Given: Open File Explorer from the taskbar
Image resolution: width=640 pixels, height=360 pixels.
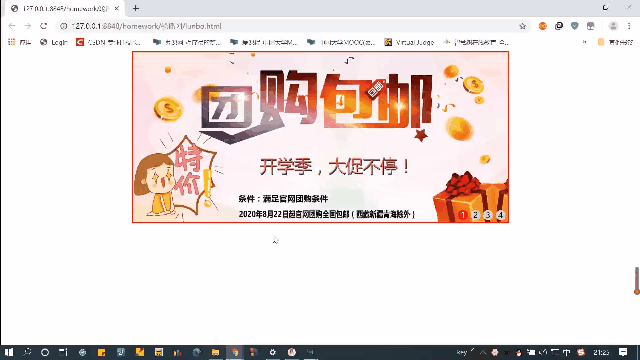Looking at the screenshot, I should (216, 352).
